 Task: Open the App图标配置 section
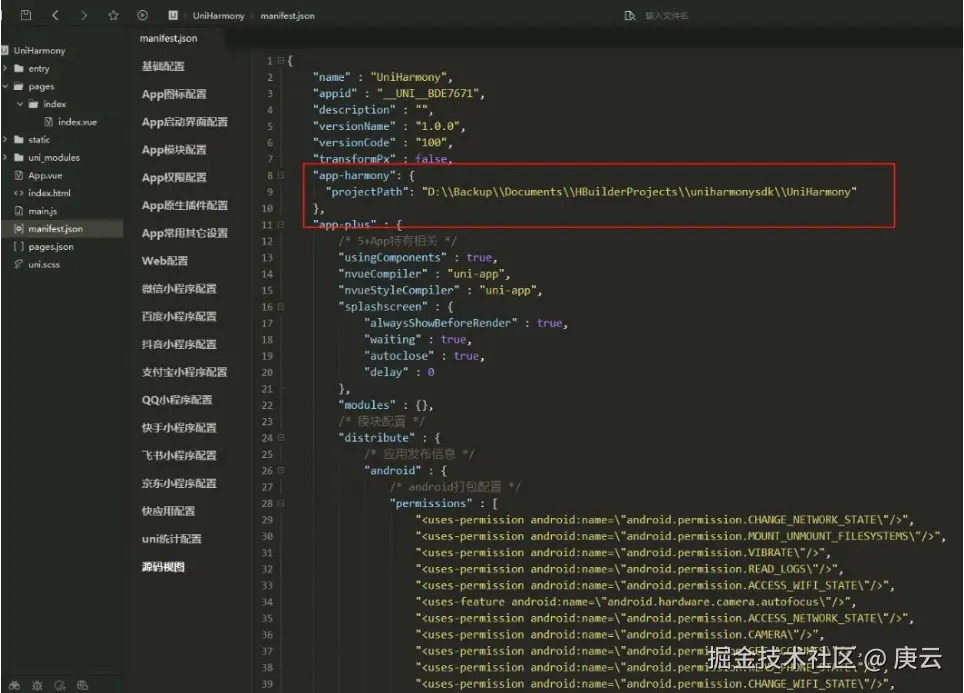tap(174, 94)
